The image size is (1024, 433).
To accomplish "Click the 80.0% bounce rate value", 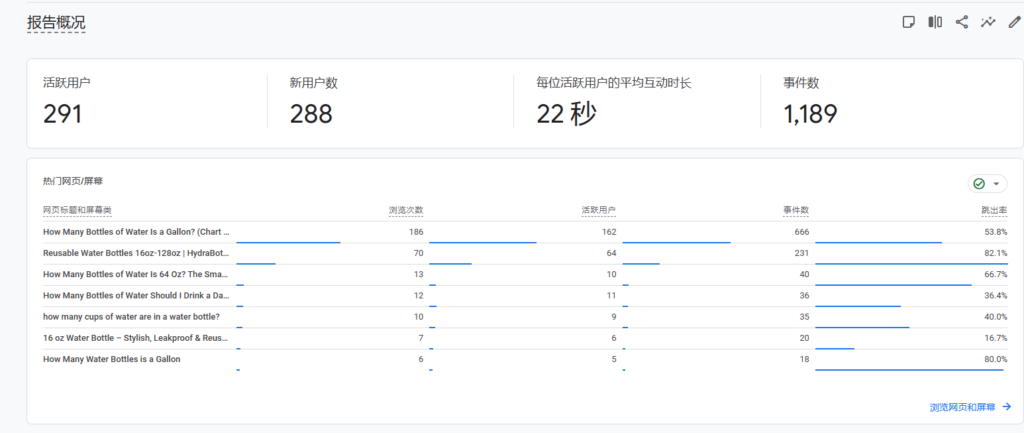I will point(995,359).
